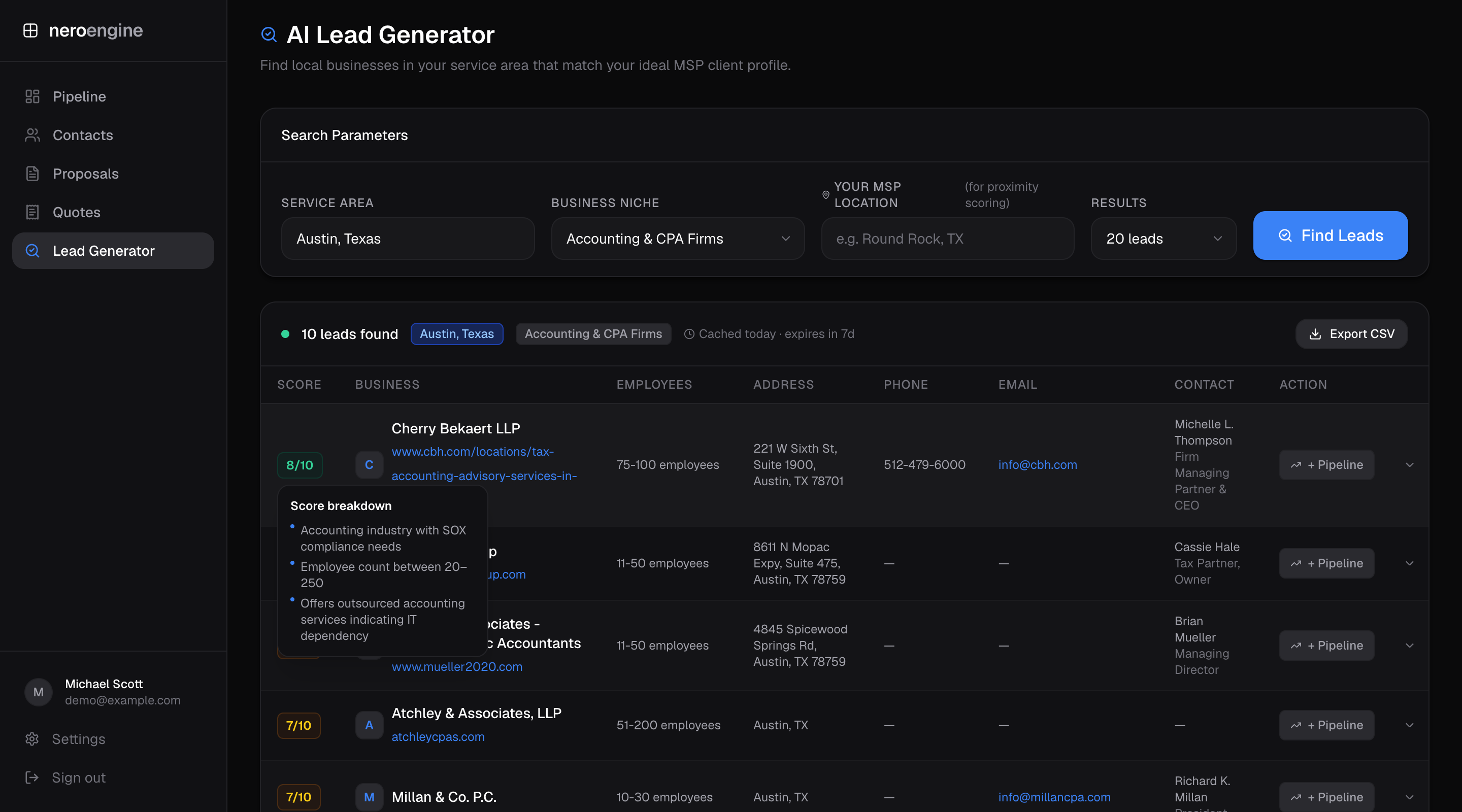
Task: Open the atchleycpas.com link
Action: pyautogui.click(x=438, y=736)
